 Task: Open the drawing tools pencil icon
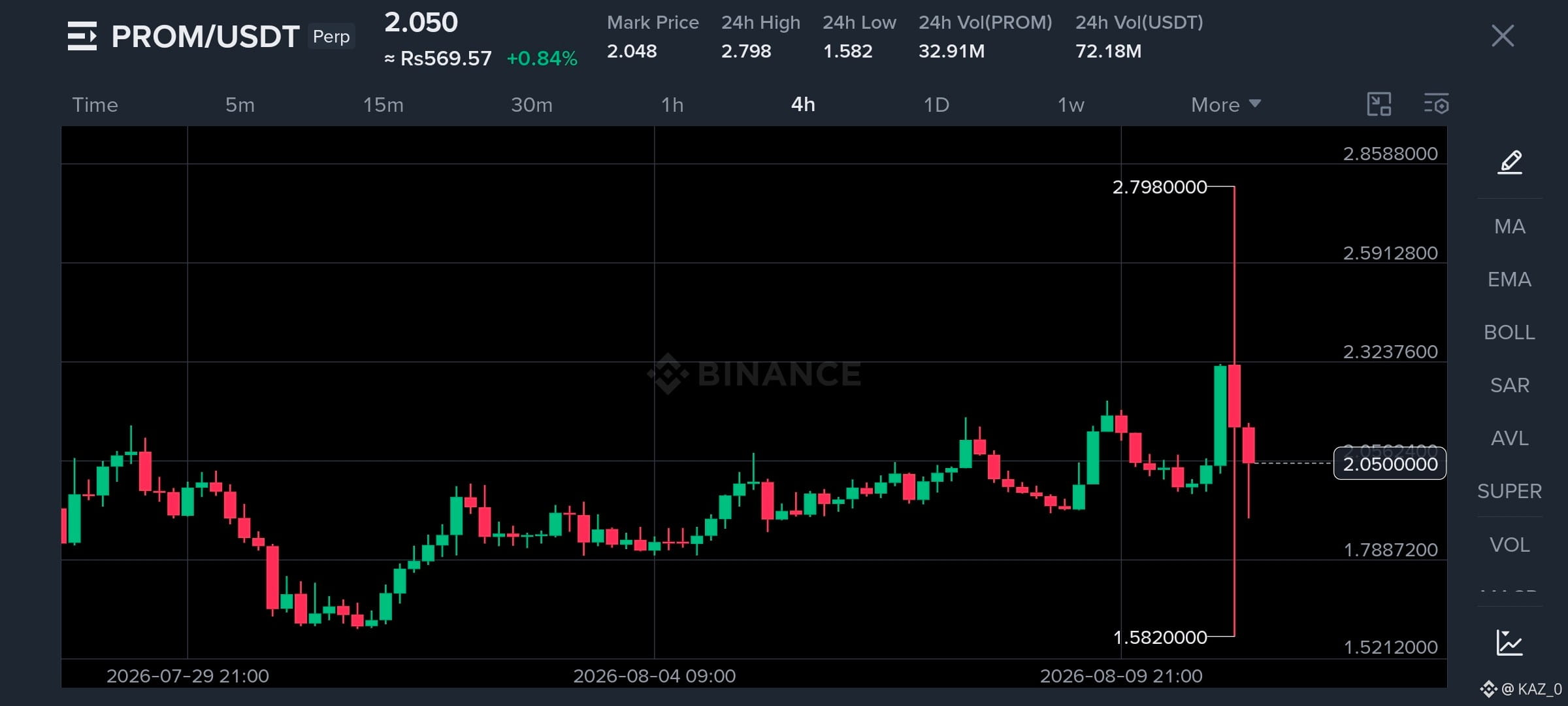tap(1510, 161)
